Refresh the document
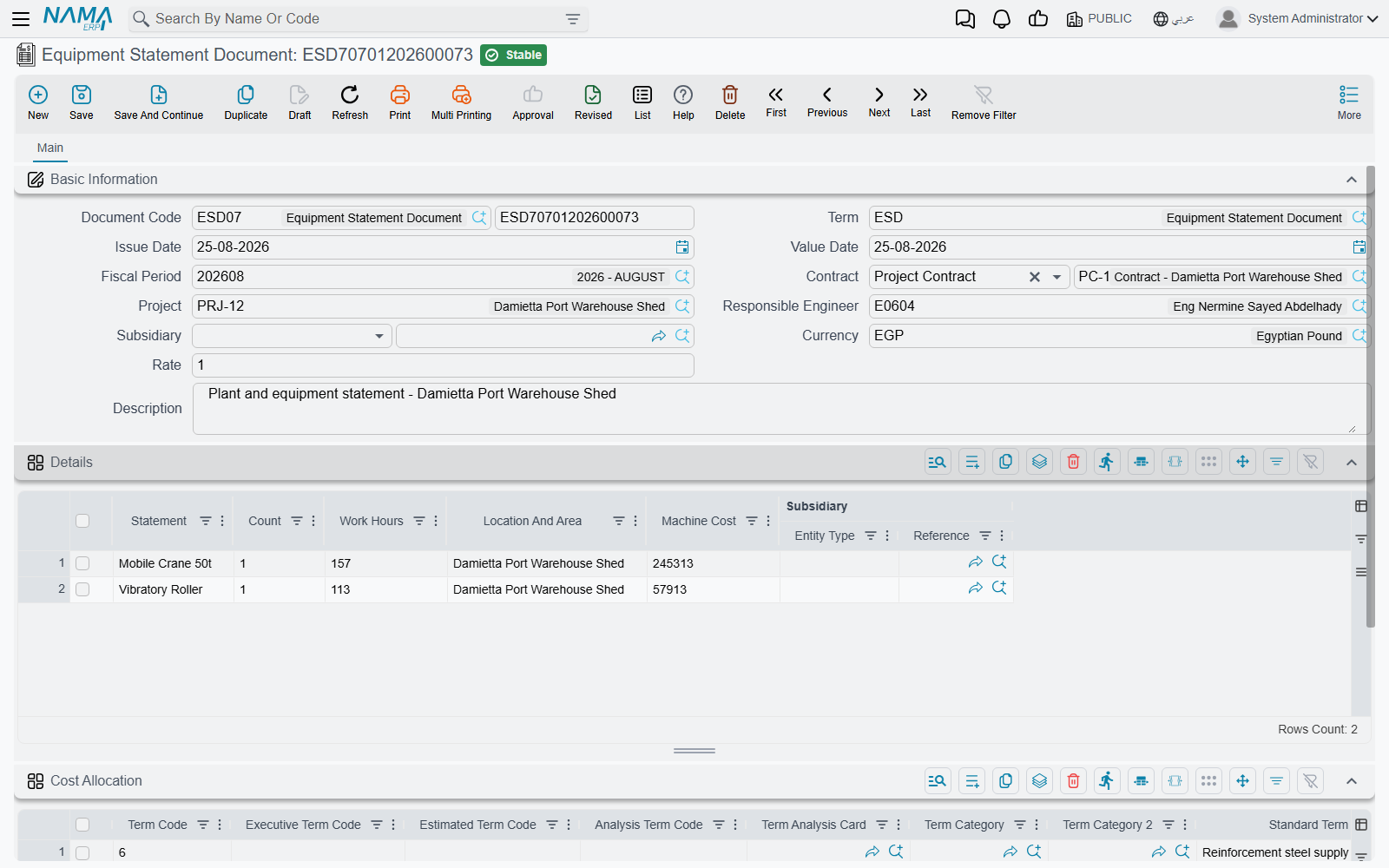1389x868 pixels. (x=350, y=102)
